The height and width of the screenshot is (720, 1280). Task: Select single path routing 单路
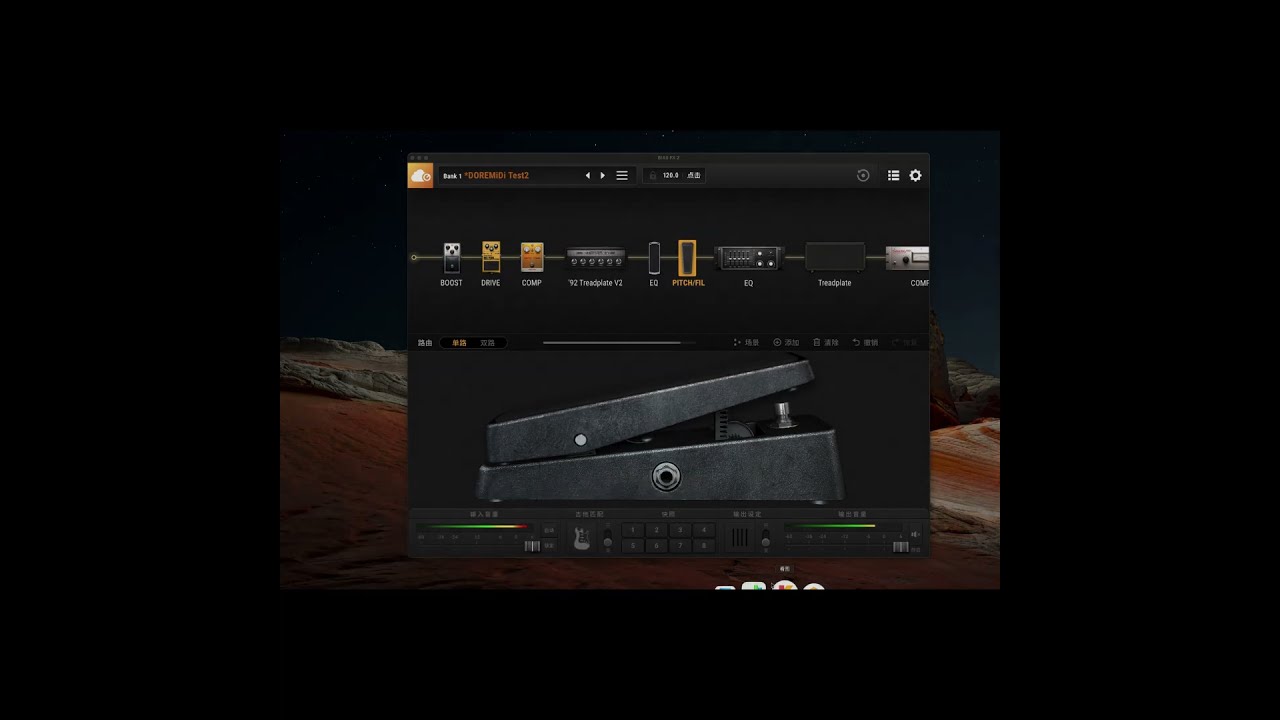tap(459, 343)
